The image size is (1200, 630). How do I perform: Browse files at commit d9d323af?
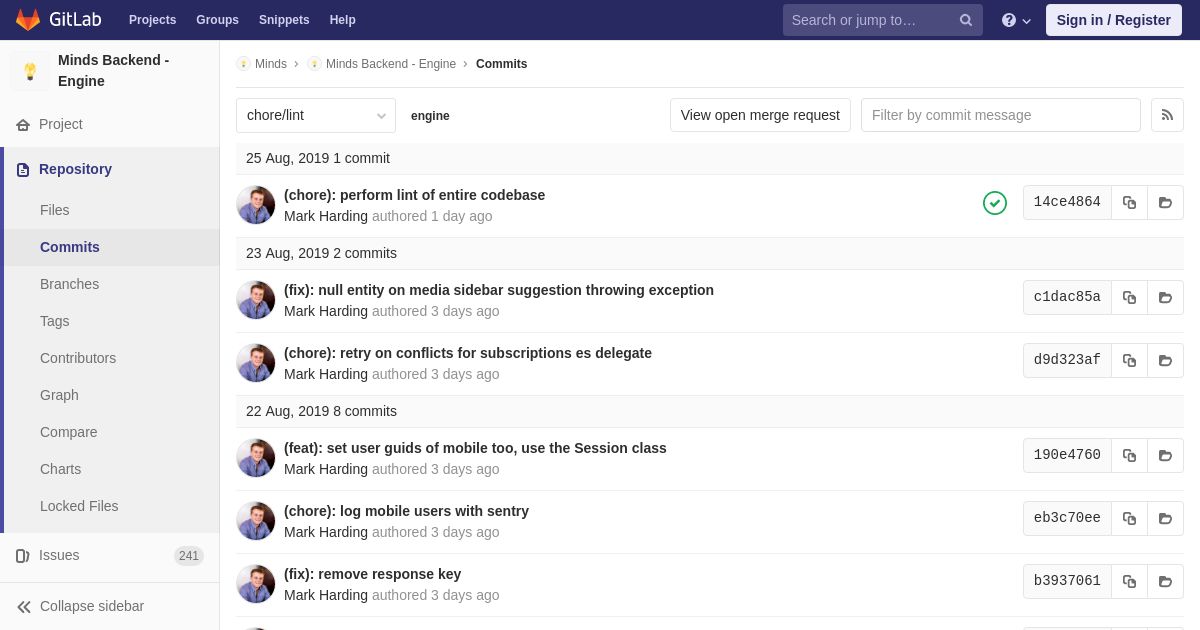pos(1165,360)
